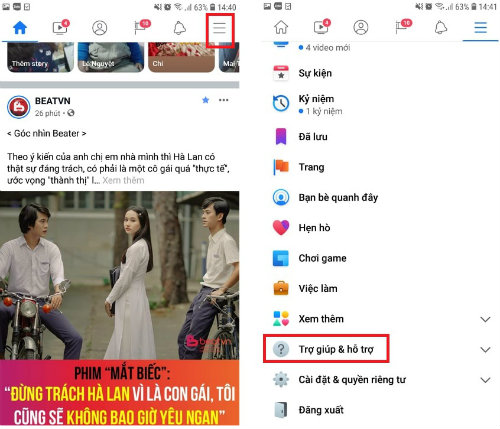This screenshot has width=500, height=429.
Task: View Chi's story card
Action: point(181,57)
